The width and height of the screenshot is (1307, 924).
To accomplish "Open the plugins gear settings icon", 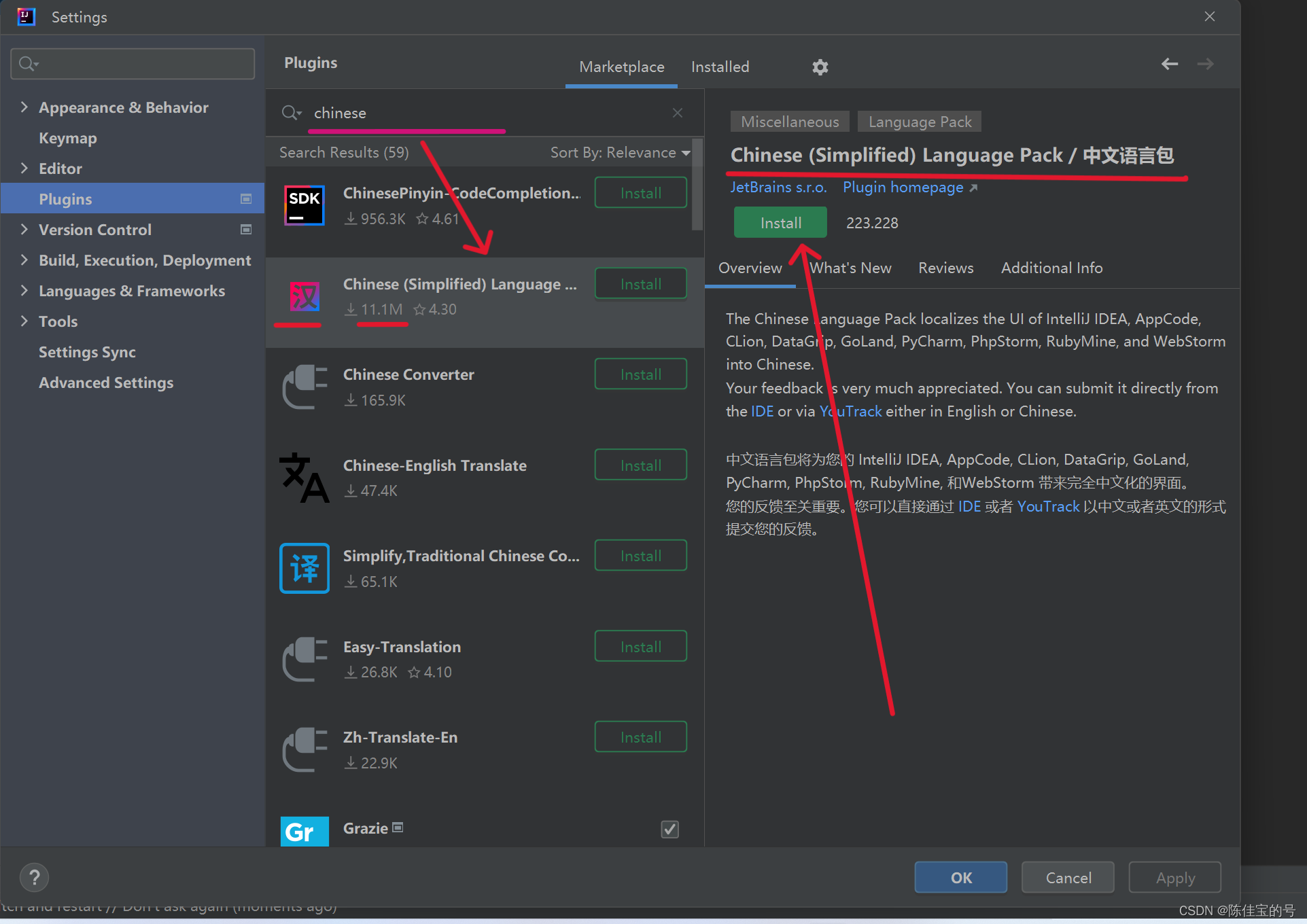I will coord(820,67).
